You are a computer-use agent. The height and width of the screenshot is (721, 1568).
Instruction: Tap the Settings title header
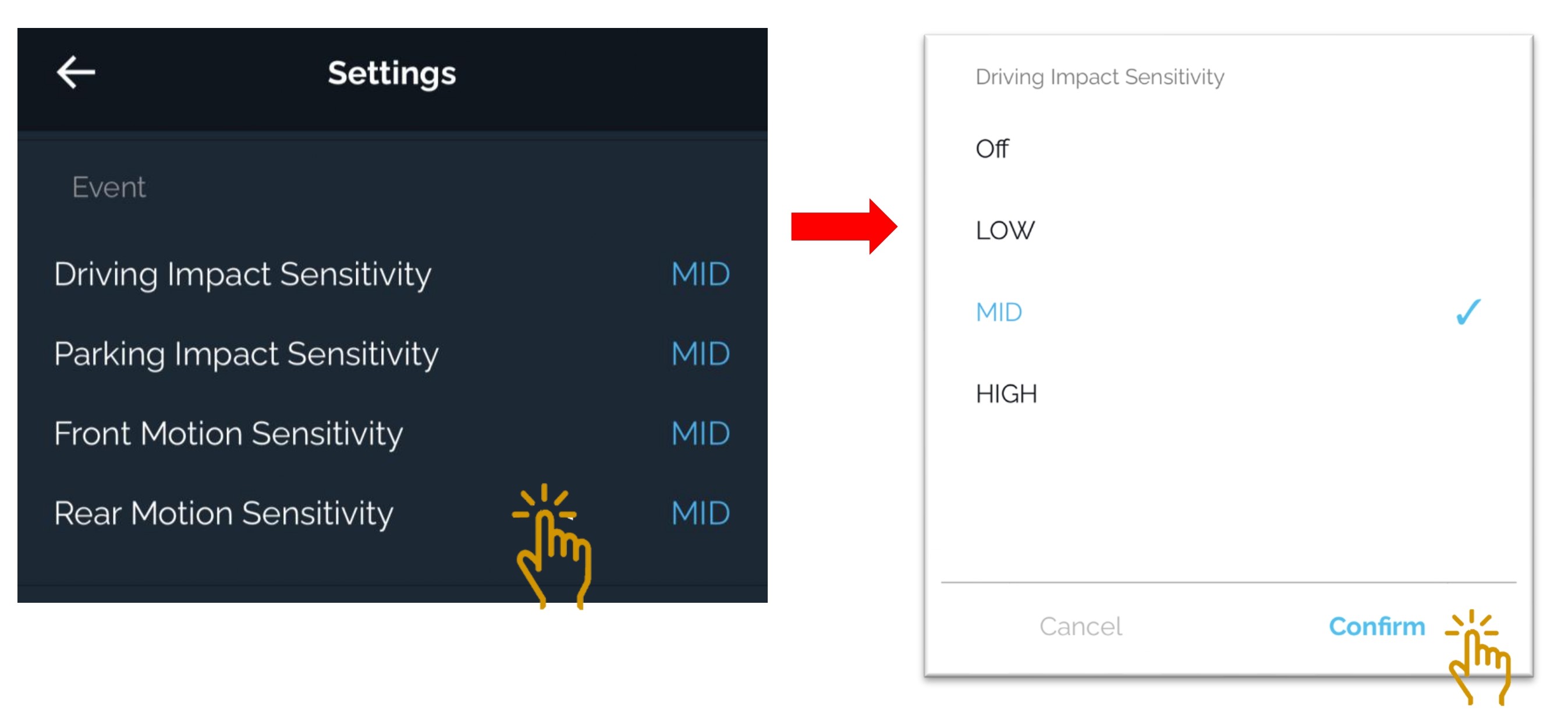392,73
